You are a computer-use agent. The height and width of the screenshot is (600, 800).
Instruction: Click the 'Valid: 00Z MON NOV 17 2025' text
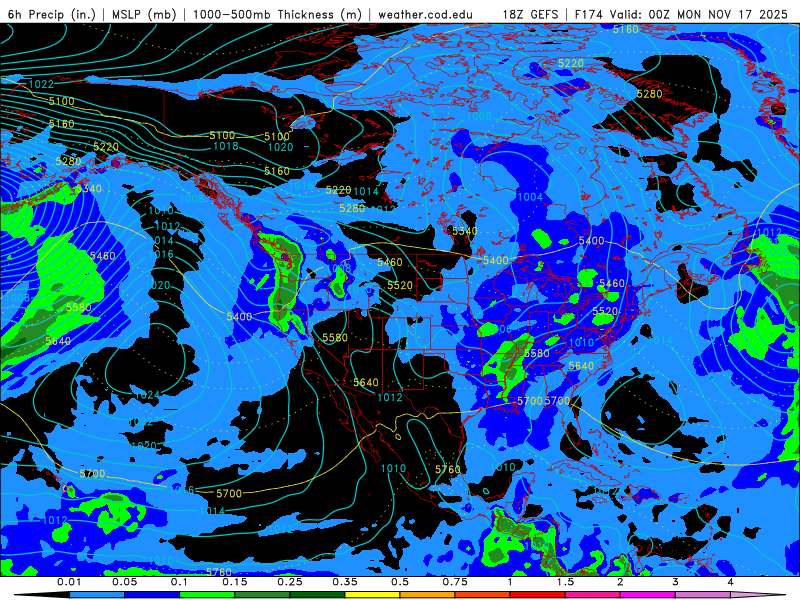click(698, 14)
